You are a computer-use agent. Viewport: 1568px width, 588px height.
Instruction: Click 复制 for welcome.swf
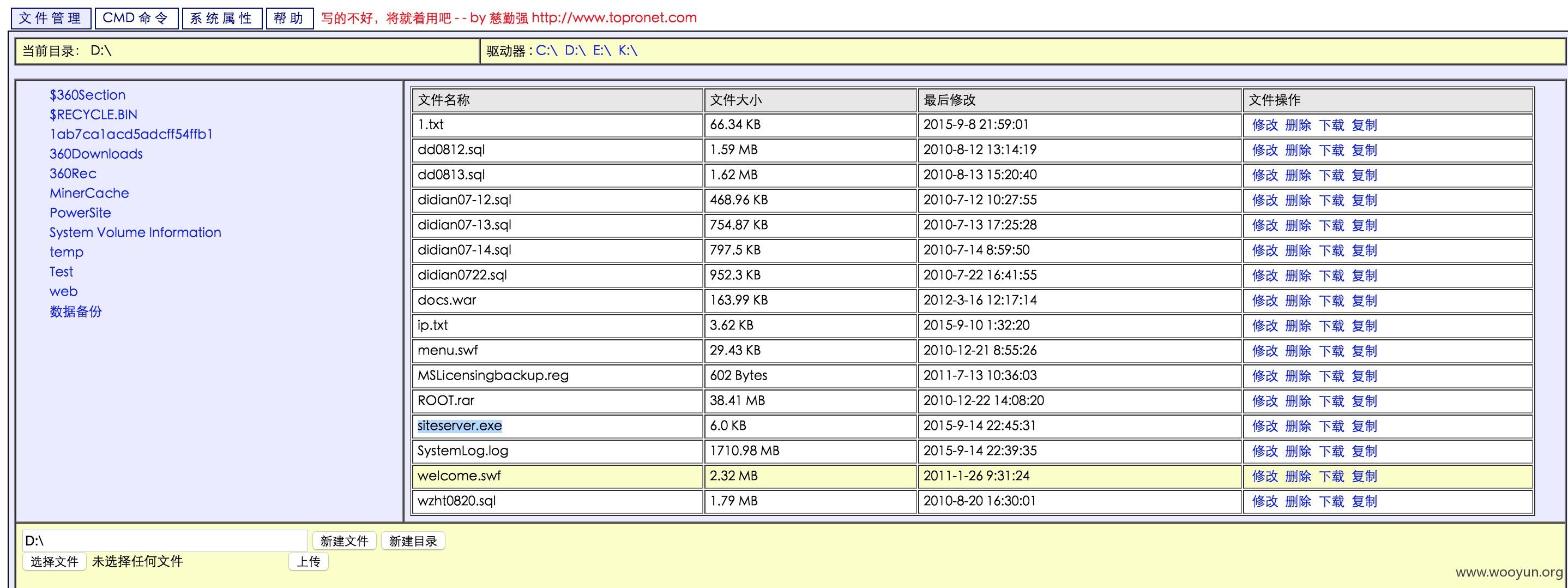(1364, 477)
